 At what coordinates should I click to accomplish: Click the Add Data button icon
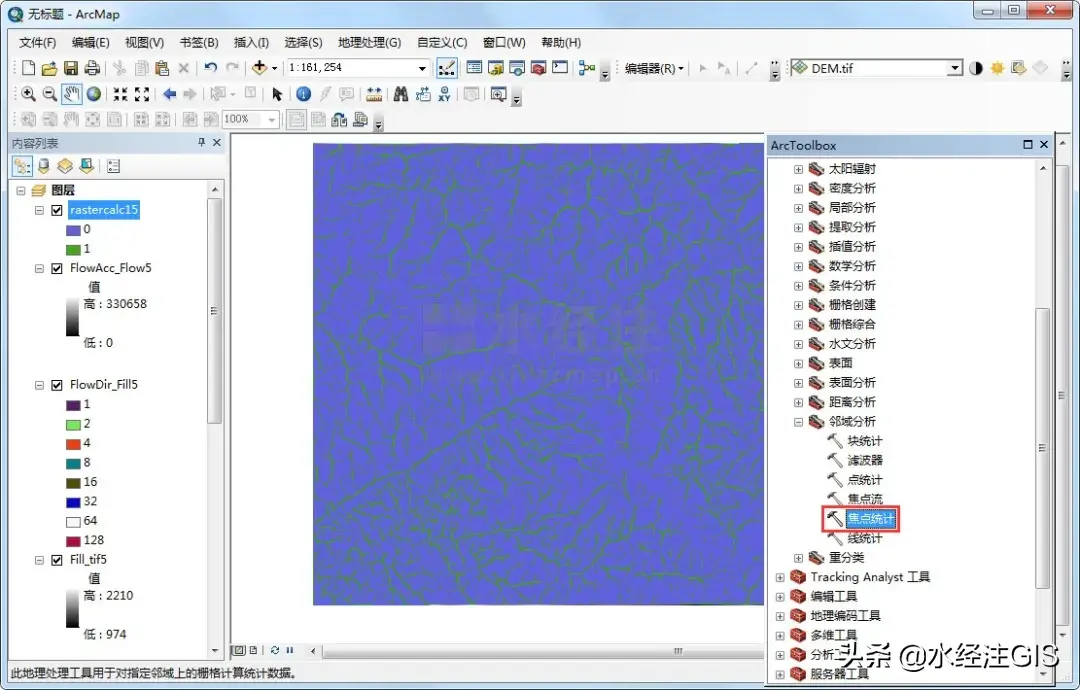259,68
